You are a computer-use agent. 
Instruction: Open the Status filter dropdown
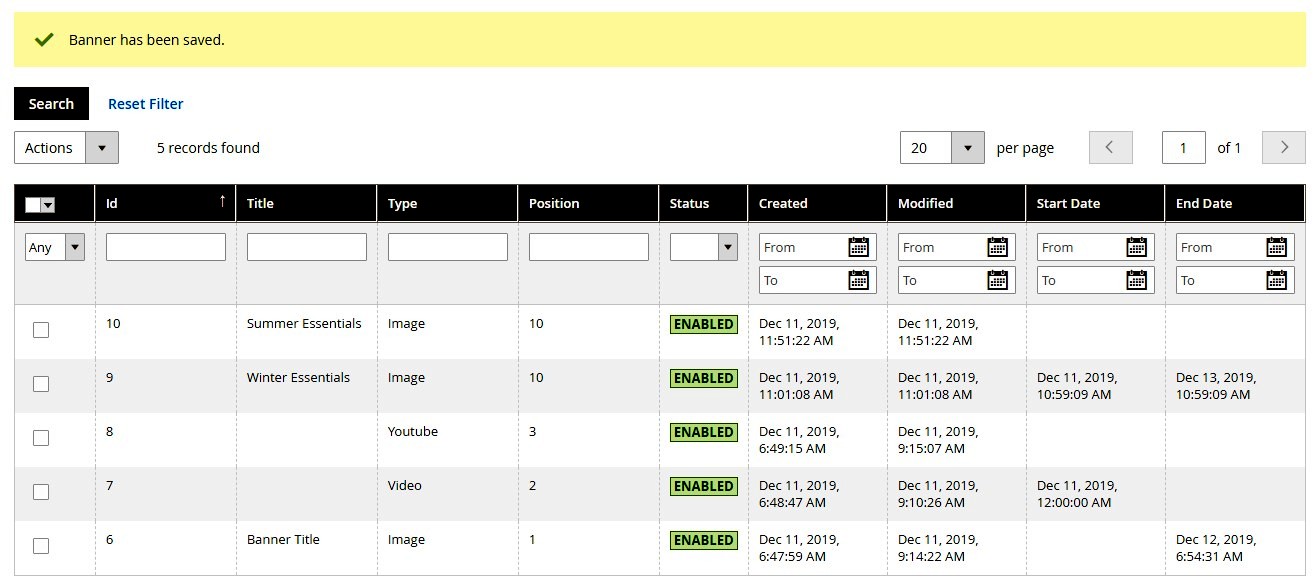tap(704, 247)
